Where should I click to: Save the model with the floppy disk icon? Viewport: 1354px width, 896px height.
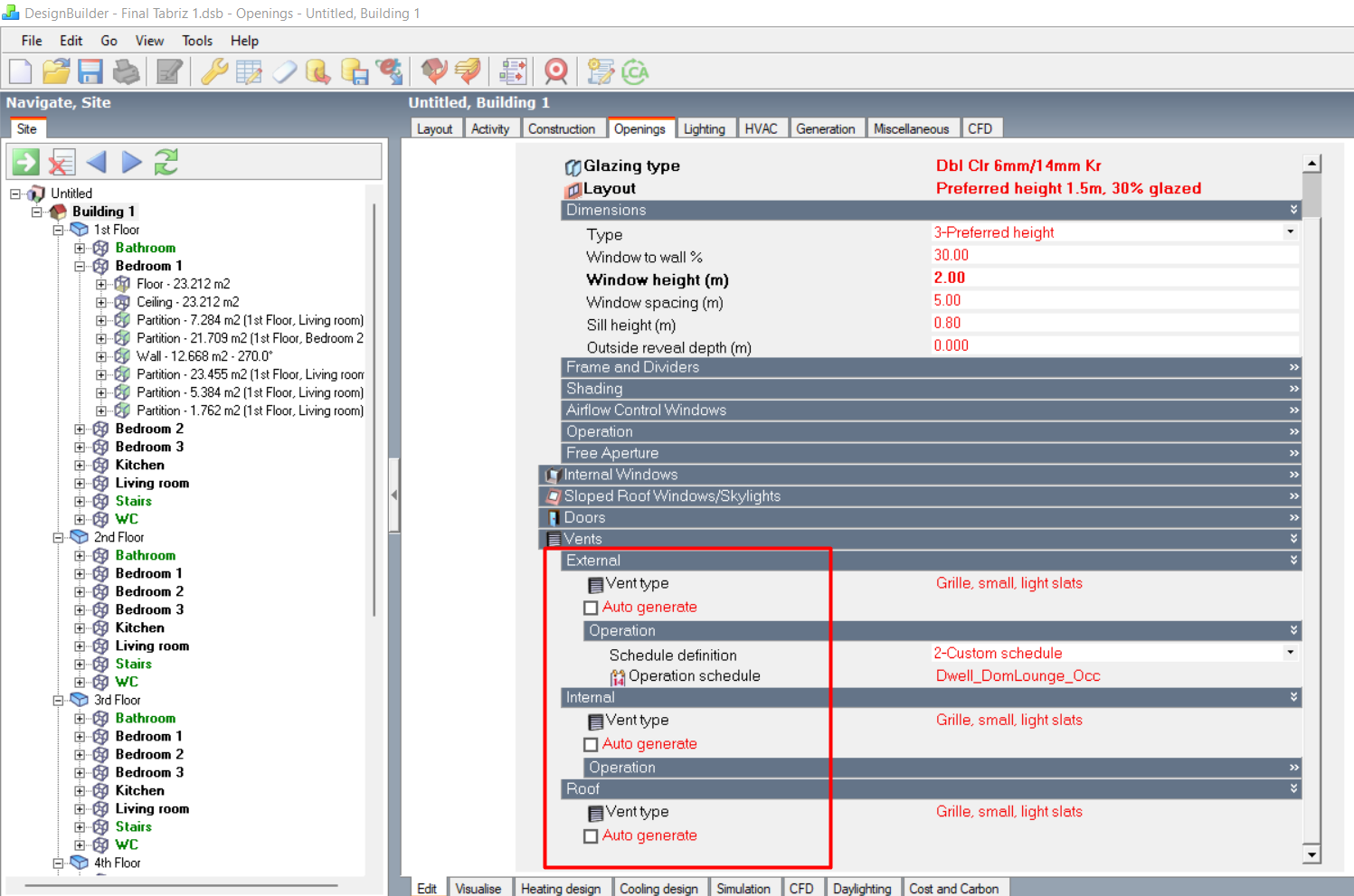click(90, 71)
